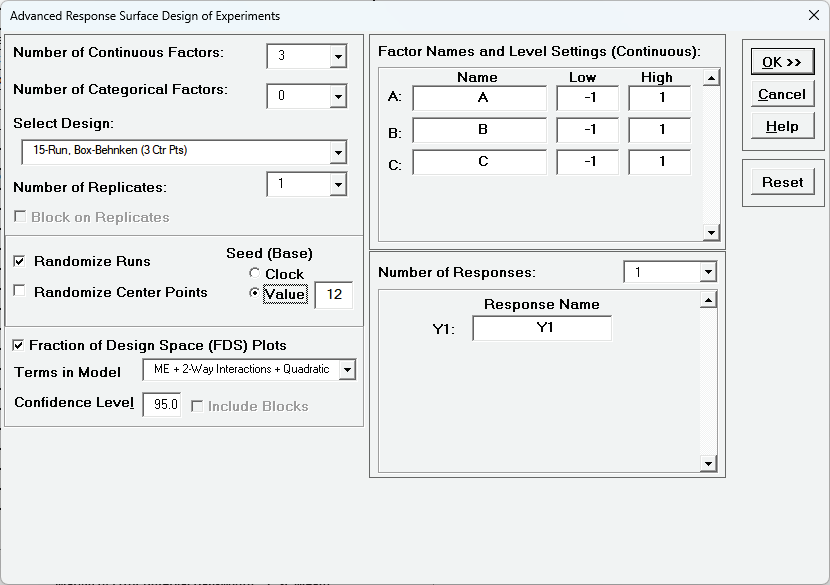Toggle the Randomize Runs checkbox

[20, 261]
